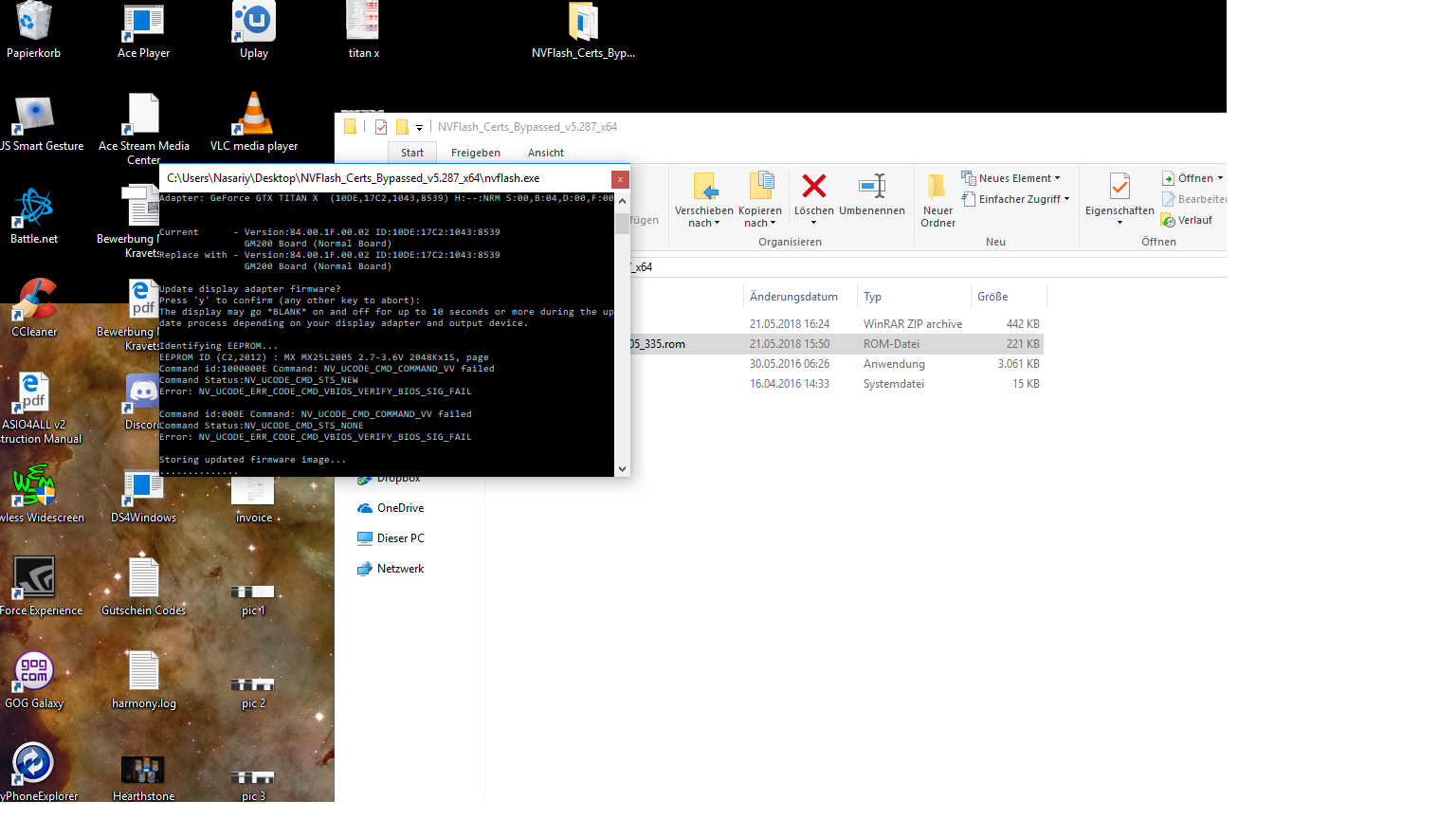Image resolution: width=1456 pixels, height=819 pixels.
Task: Open the ASIO4ALL v2 Instruction Manual PDF
Action: click(x=35, y=408)
